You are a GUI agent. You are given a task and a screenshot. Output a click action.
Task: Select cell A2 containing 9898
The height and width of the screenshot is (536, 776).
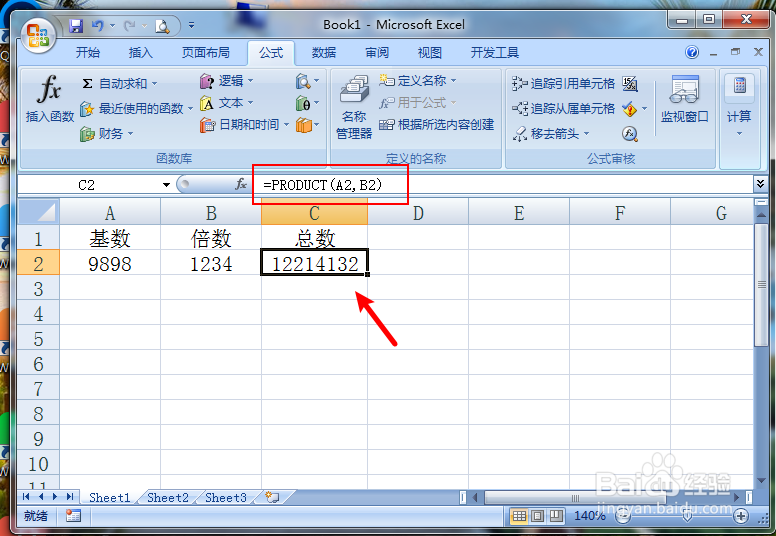click(110, 263)
